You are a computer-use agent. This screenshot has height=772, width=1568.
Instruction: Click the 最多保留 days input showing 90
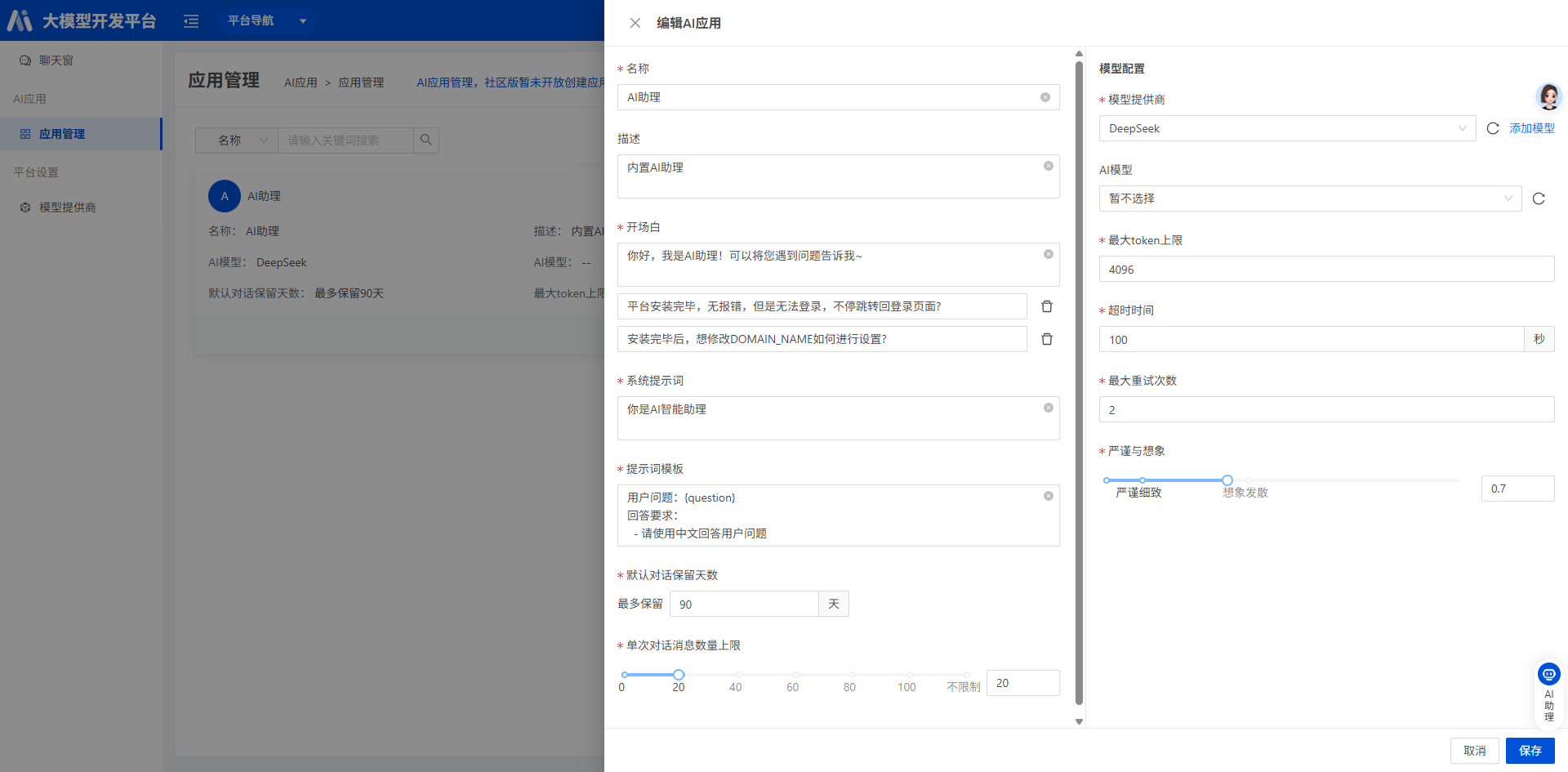point(744,604)
